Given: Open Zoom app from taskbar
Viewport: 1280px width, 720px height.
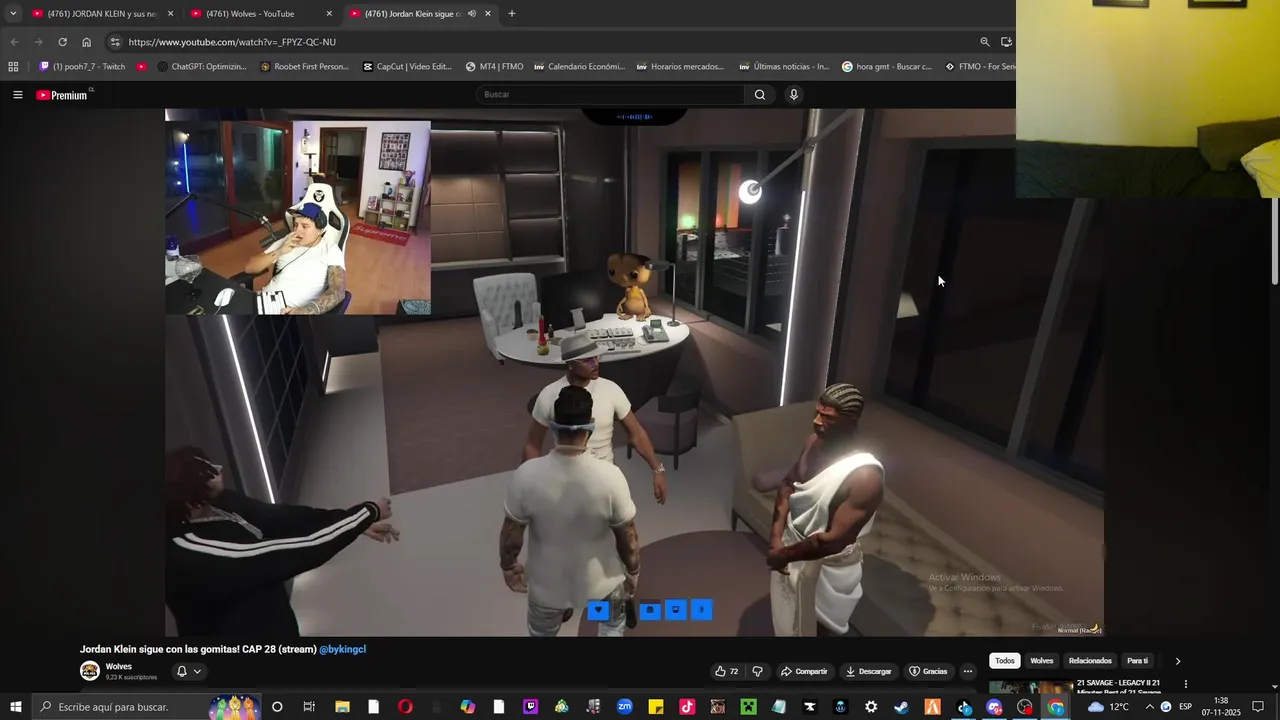Looking at the screenshot, I should (624, 707).
